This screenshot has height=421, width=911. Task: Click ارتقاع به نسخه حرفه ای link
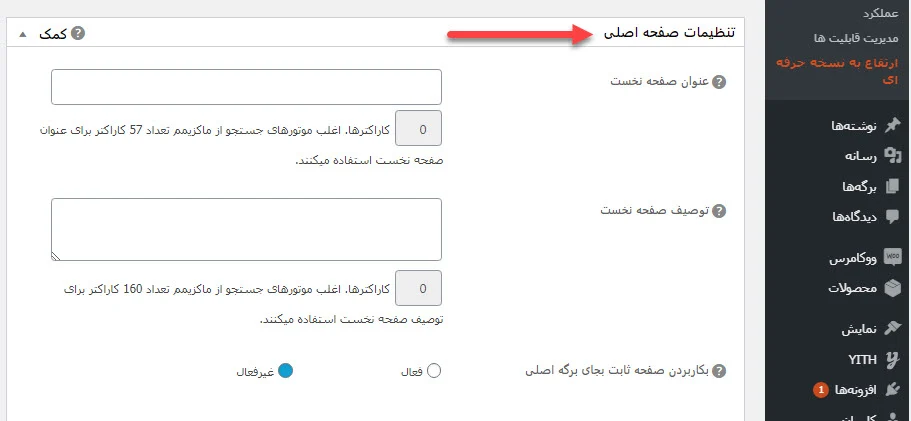pyautogui.click(x=837, y=71)
